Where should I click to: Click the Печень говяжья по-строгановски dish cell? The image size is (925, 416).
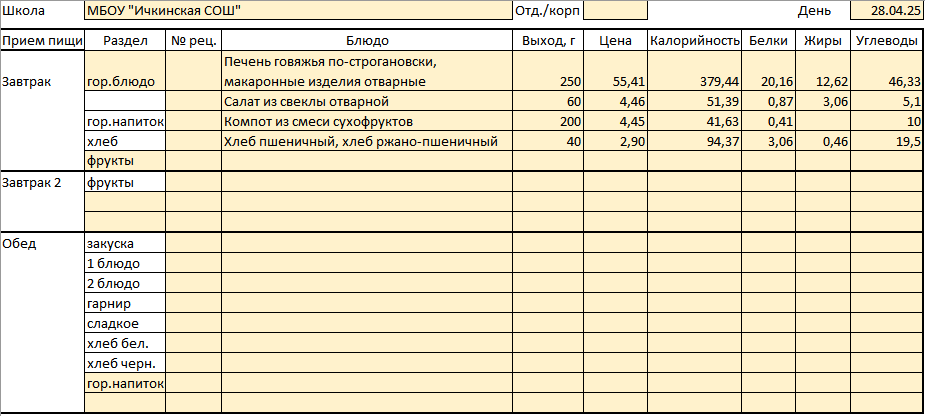point(367,71)
